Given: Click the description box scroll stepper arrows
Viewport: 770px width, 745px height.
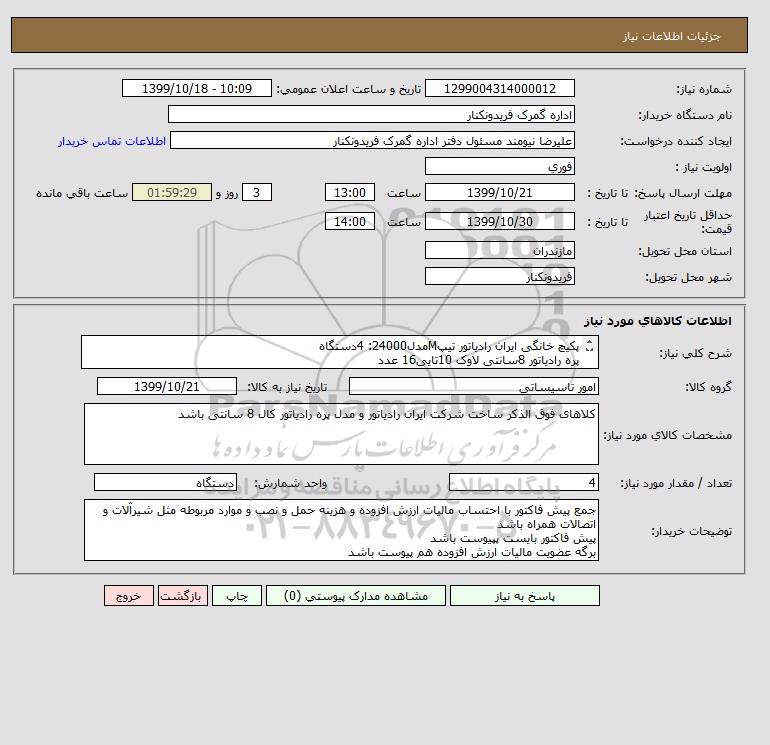Looking at the screenshot, I should [x=590, y=346].
